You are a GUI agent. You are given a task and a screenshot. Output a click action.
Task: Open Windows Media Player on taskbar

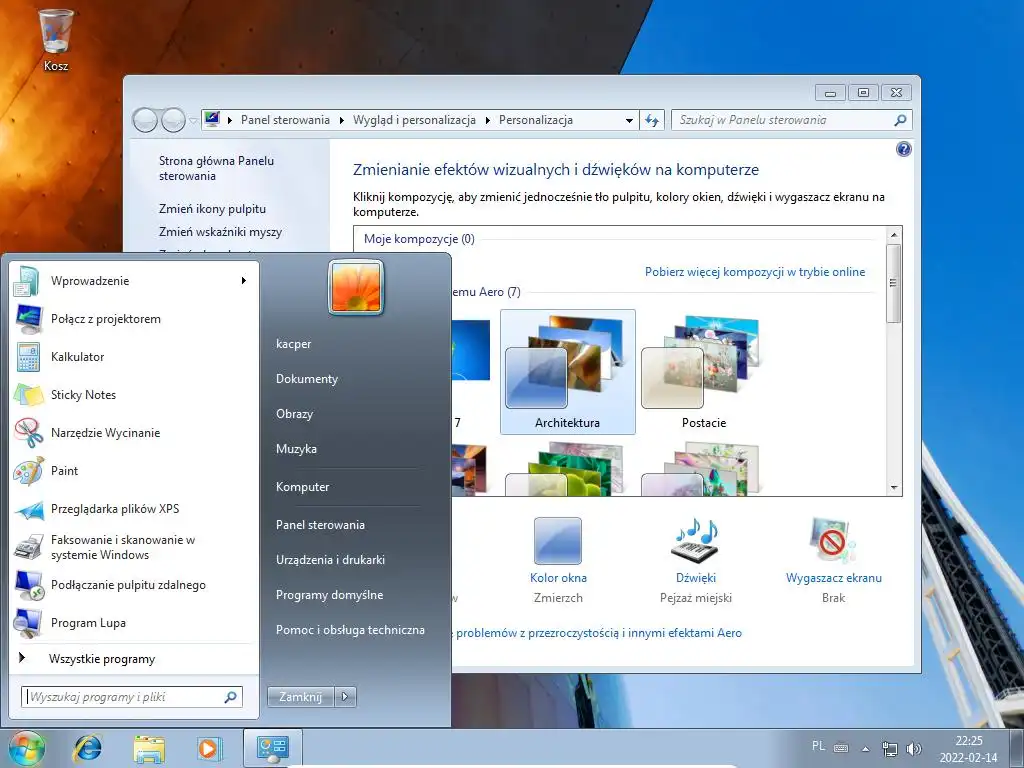(x=209, y=748)
